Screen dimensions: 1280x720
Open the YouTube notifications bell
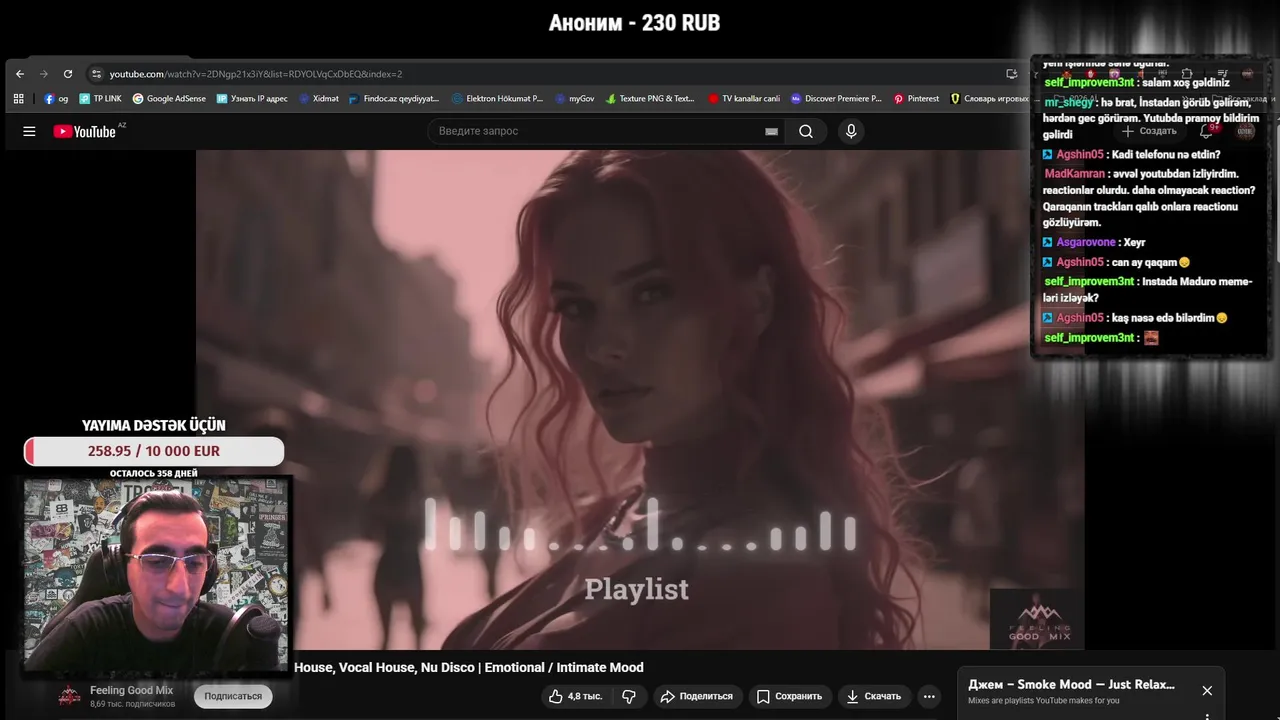point(1207,131)
